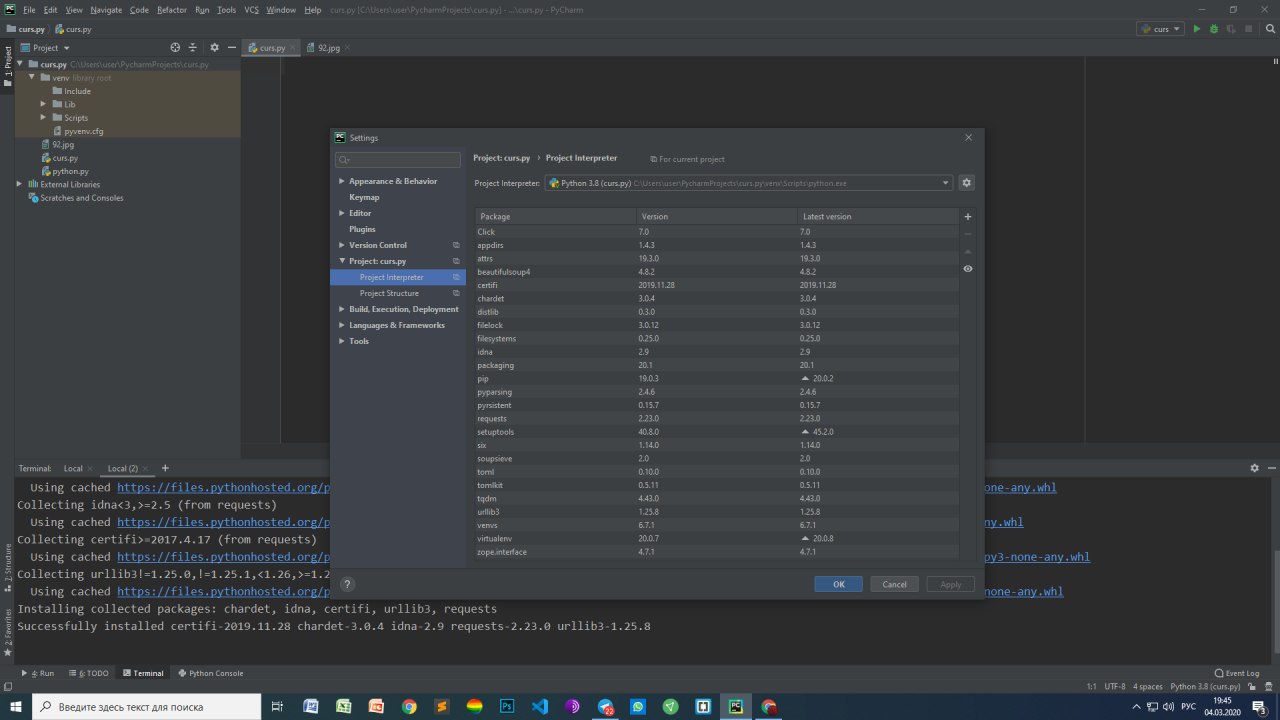Click the Latest version column header
Screen dimensions: 1280x720
point(877,216)
